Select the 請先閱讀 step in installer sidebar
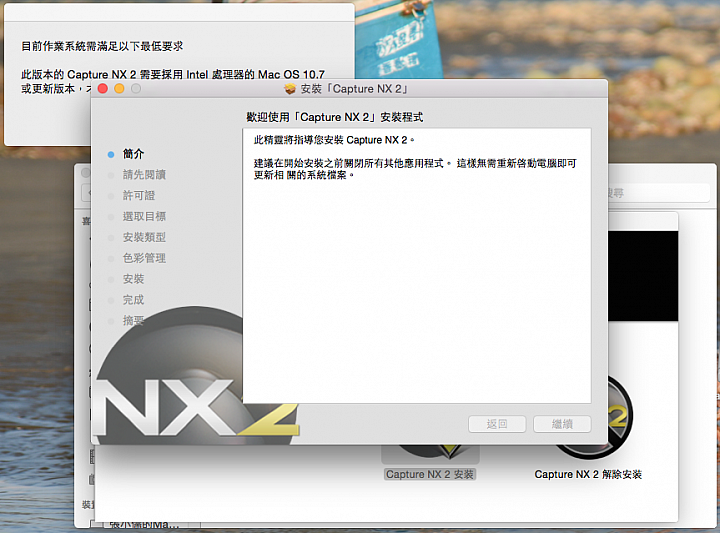The image size is (720, 533). click(x=144, y=174)
